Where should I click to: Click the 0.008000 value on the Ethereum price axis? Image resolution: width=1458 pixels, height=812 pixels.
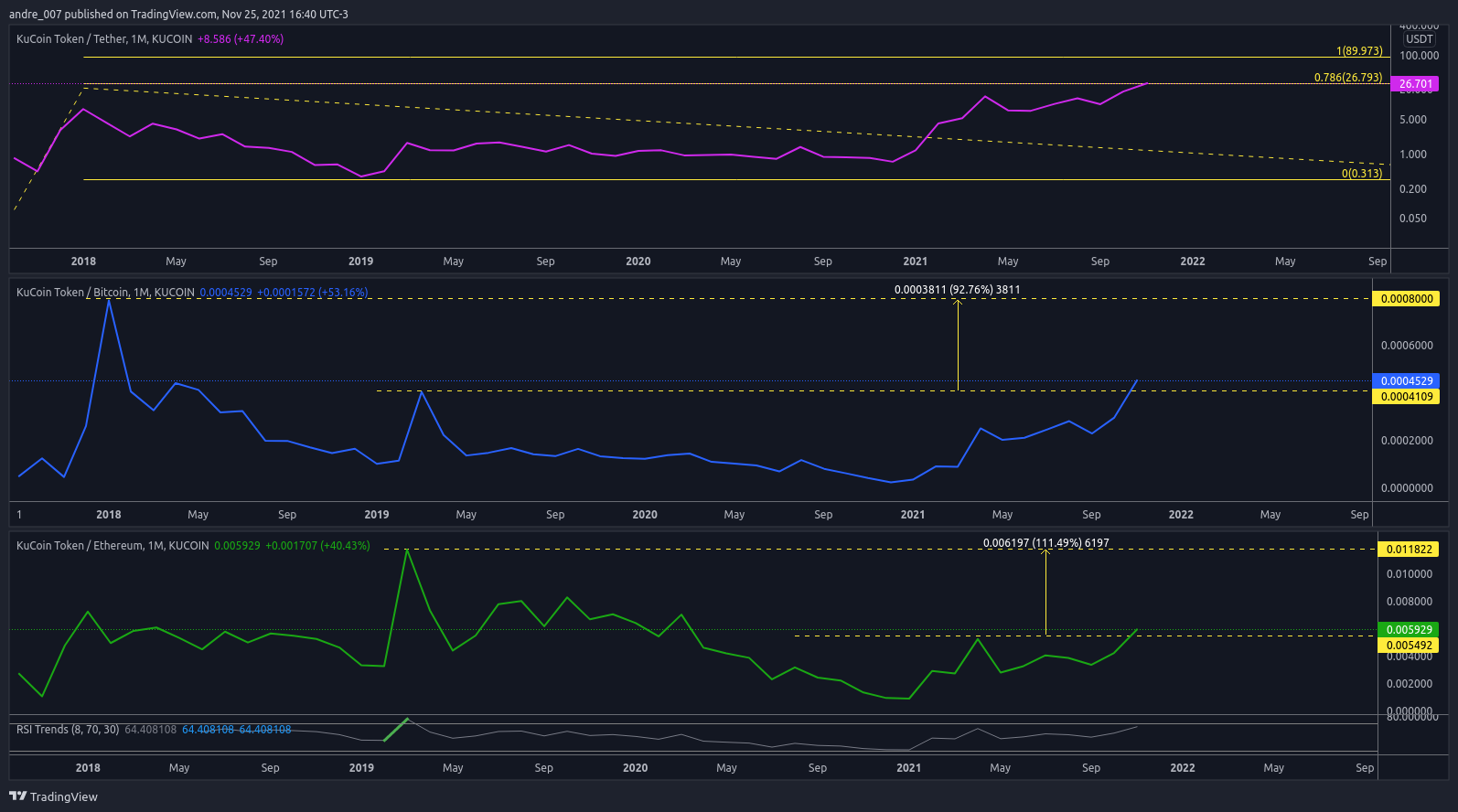coord(1410,602)
